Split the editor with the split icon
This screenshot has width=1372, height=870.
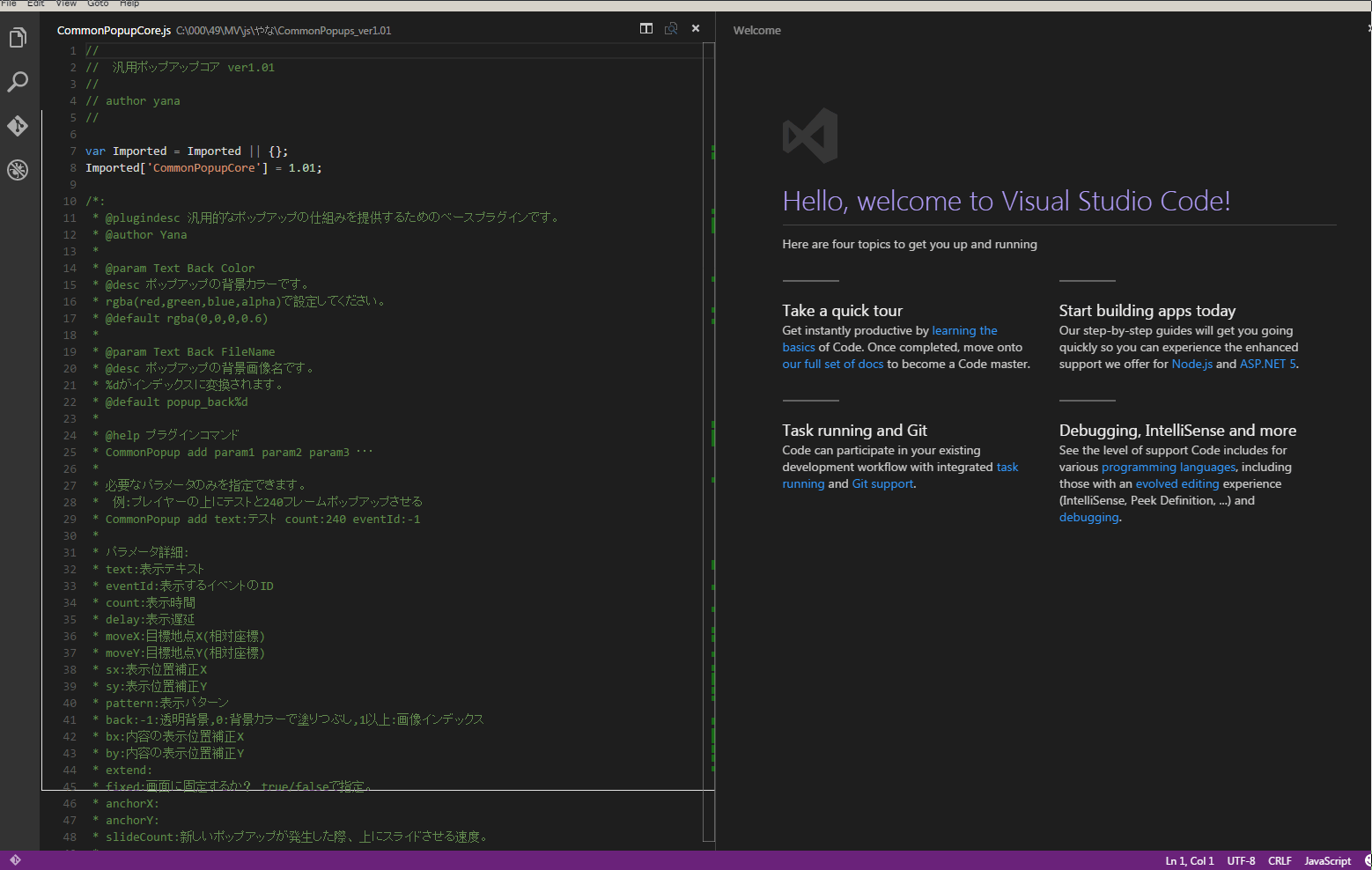click(x=646, y=29)
